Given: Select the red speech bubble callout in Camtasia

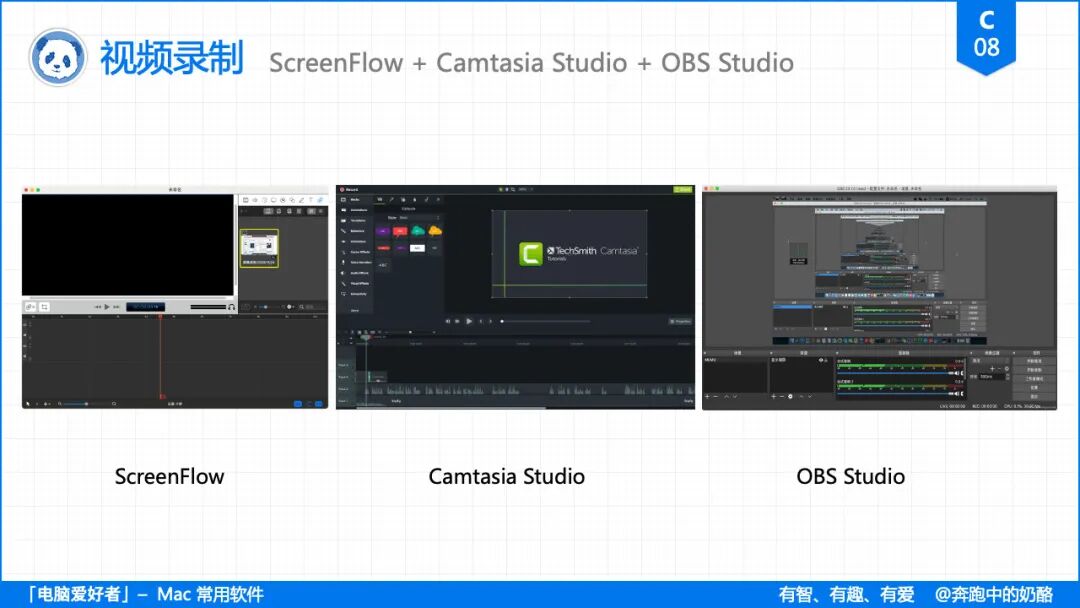Looking at the screenshot, I should (x=400, y=232).
